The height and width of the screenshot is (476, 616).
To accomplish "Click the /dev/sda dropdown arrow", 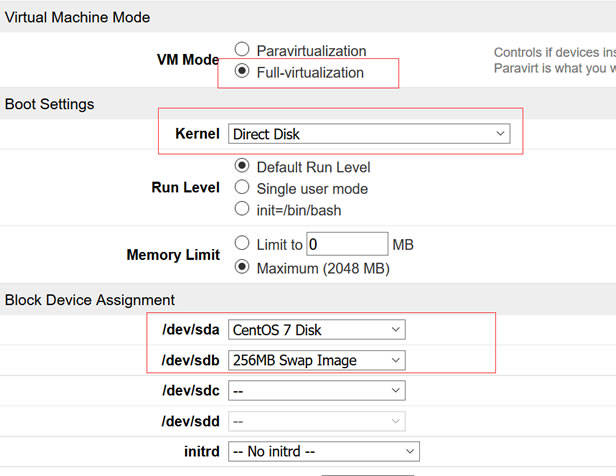I will [396, 330].
